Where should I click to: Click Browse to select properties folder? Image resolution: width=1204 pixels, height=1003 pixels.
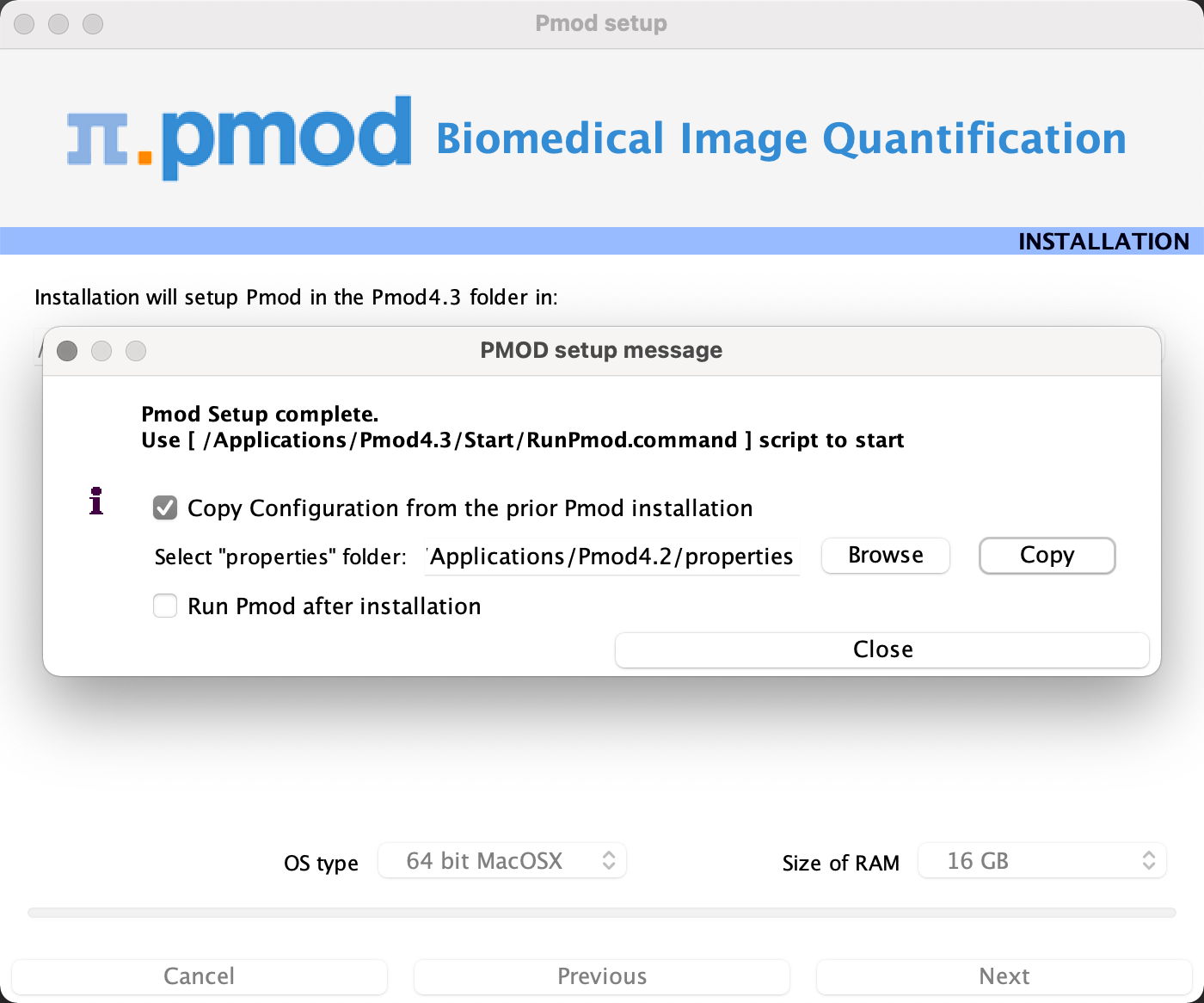[x=886, y=556]
